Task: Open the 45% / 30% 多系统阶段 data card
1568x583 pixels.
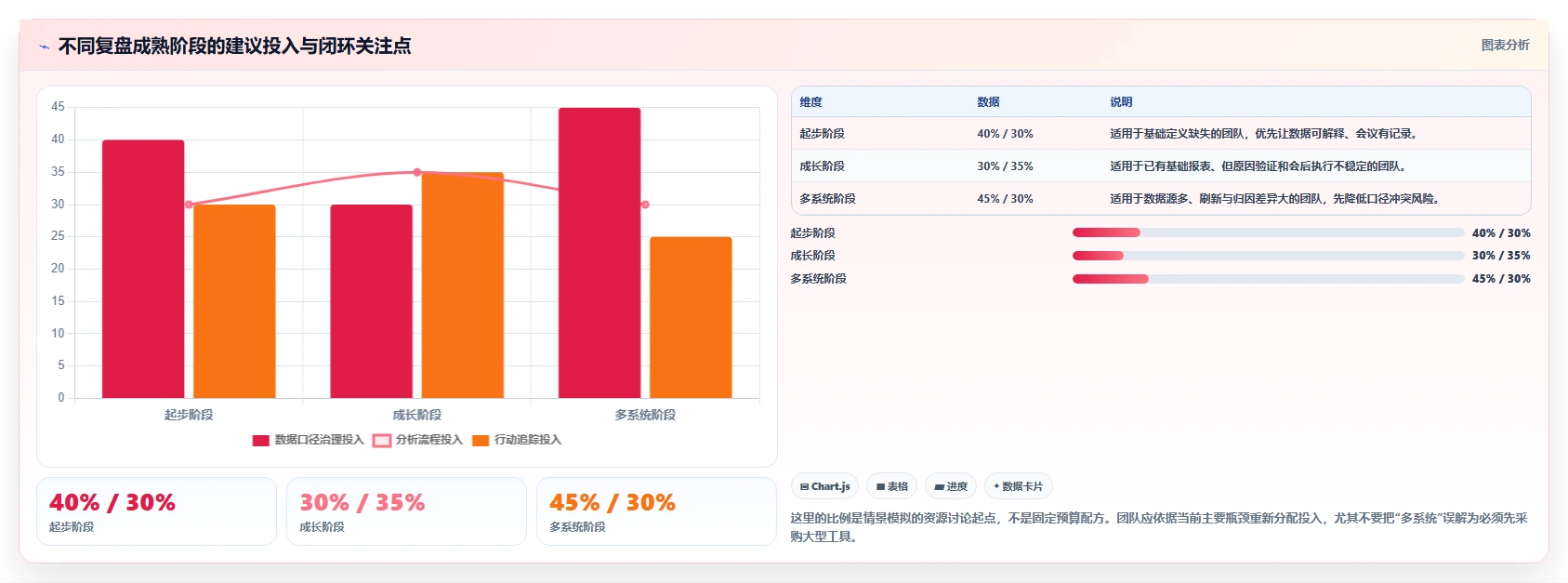Action: 656,511
